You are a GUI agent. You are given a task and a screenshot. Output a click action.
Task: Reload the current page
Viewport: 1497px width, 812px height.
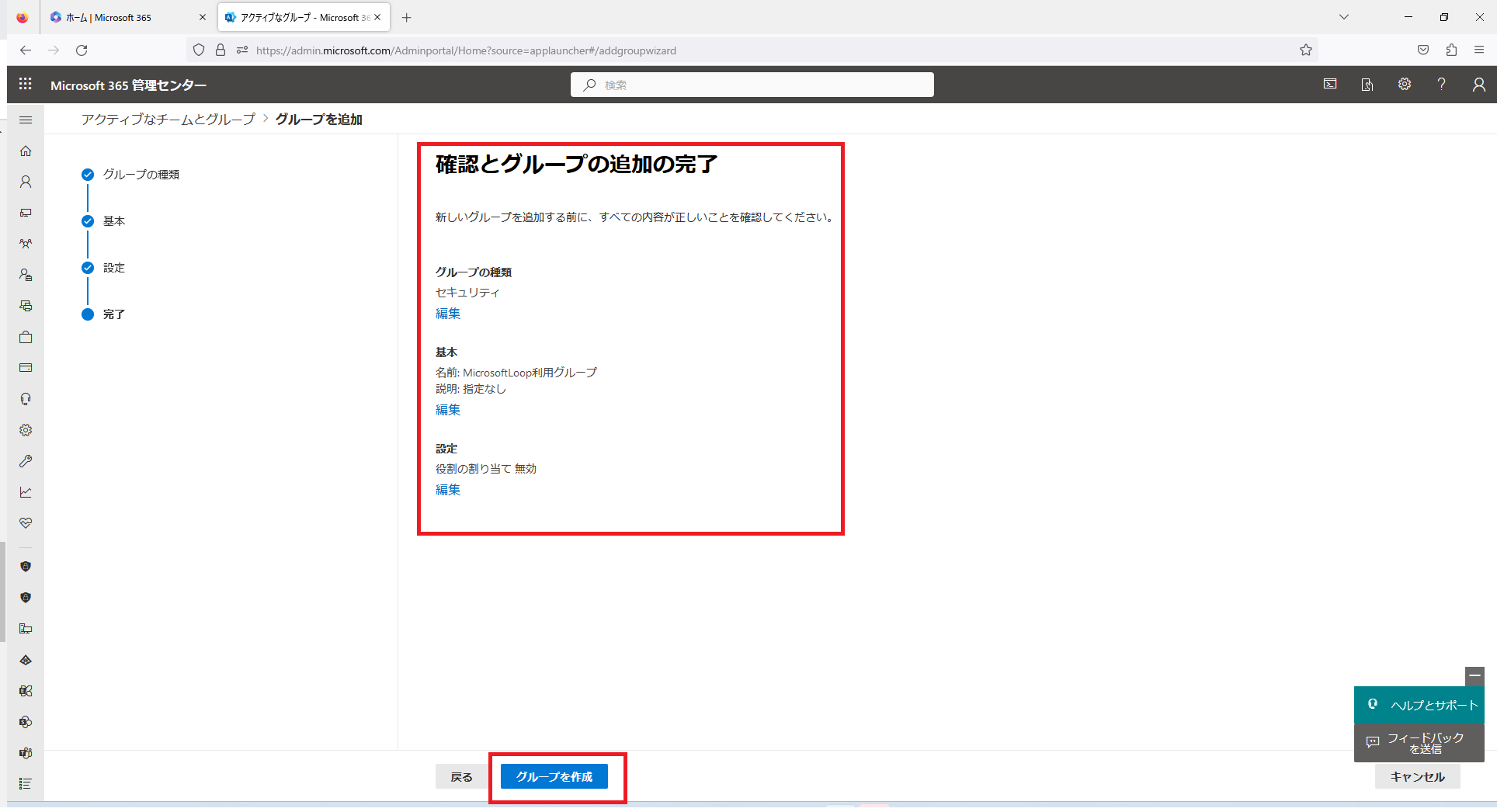pyautogui.click(x=82, y=50)
